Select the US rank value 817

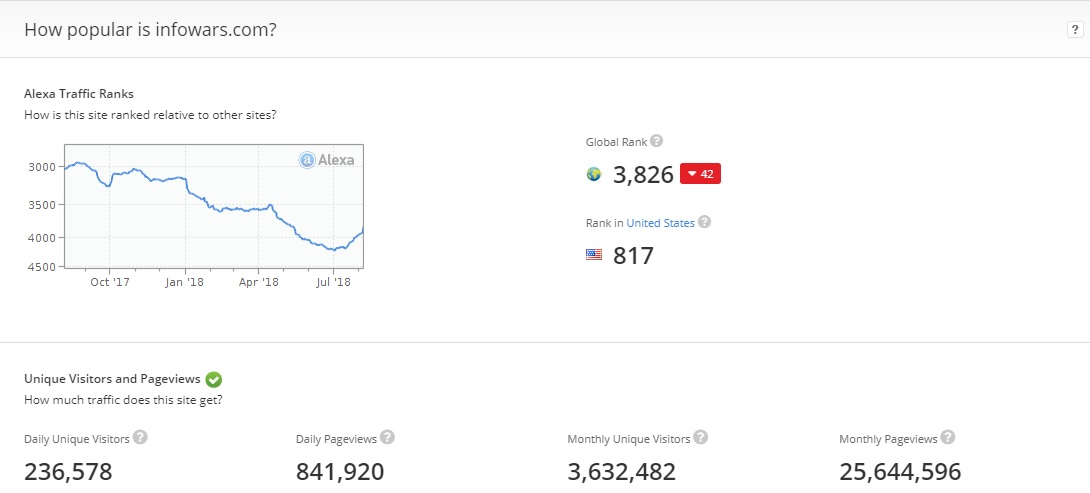pos(633,256)
